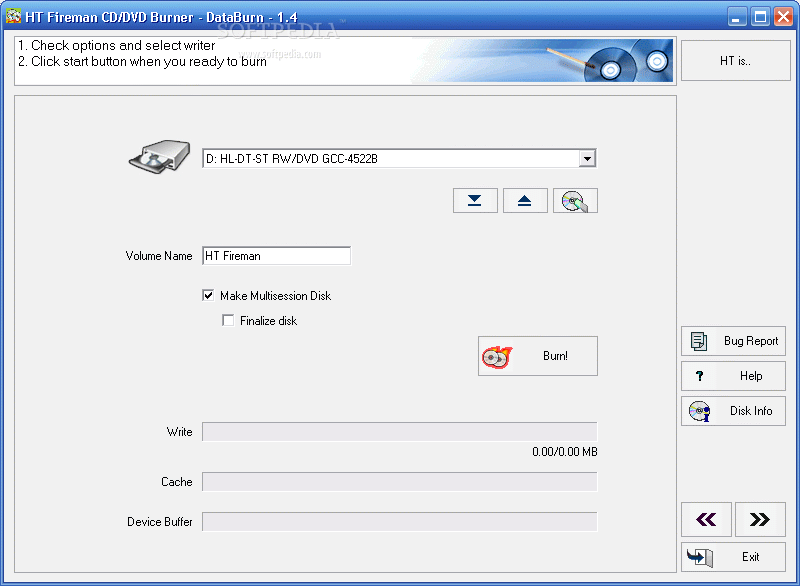Maximize the DataBurn window
The image size is (800, 586).
pyautogui.click(x=760, y=17)
